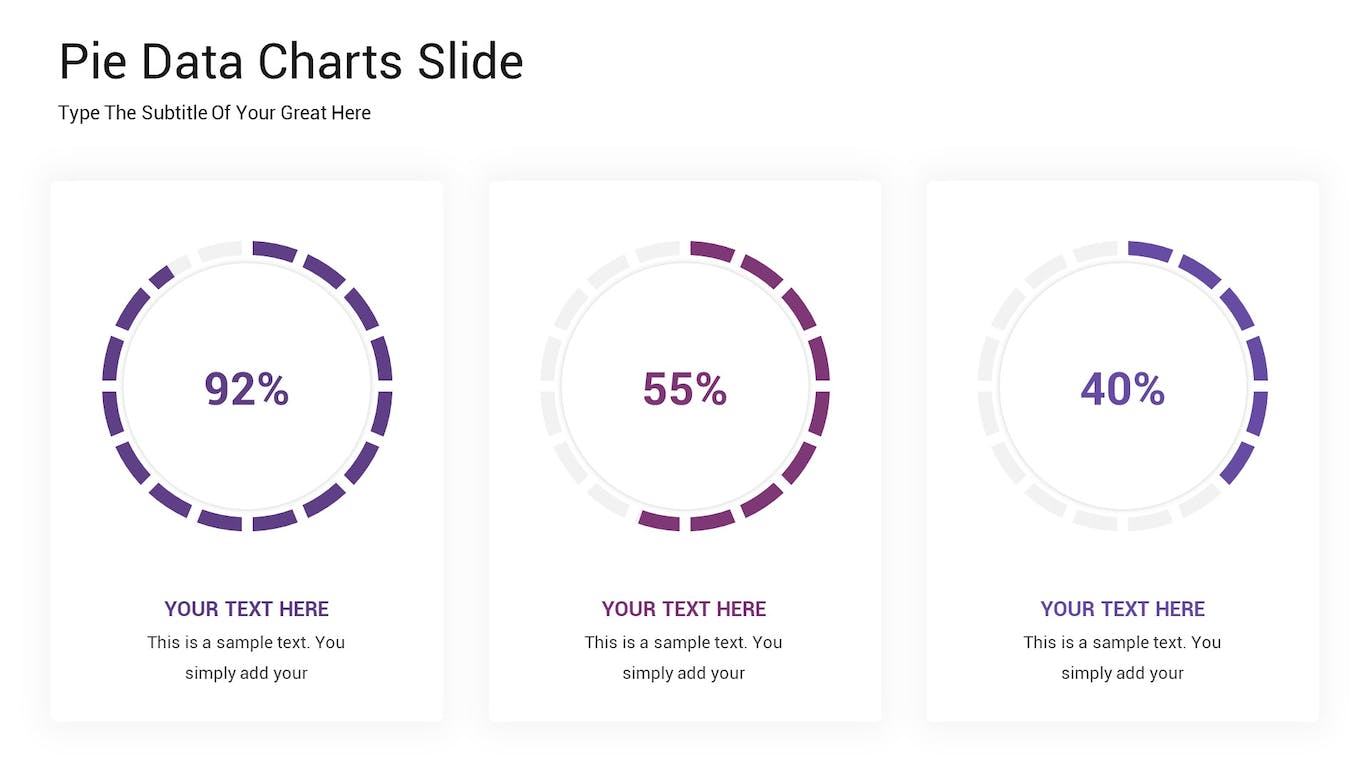Select "YOUR TEXT HERE" heading under the 55% chart
The width and height of the screenshot is (1370, 771).
pyautogui.click(x=684, y=609)
